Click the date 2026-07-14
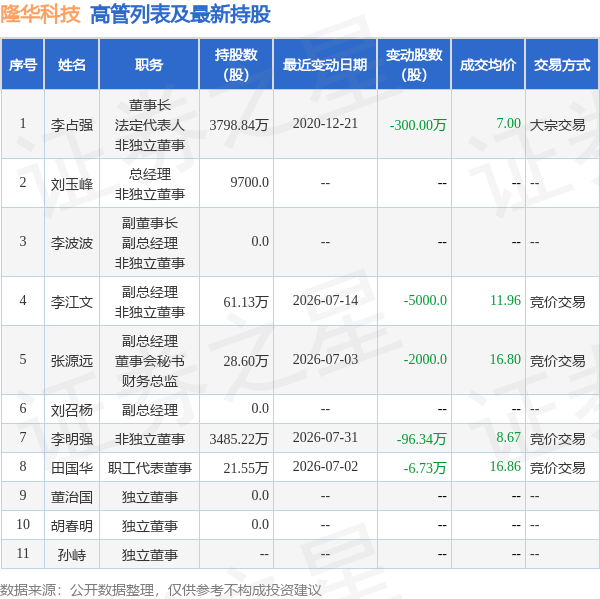 click(325, 300)
